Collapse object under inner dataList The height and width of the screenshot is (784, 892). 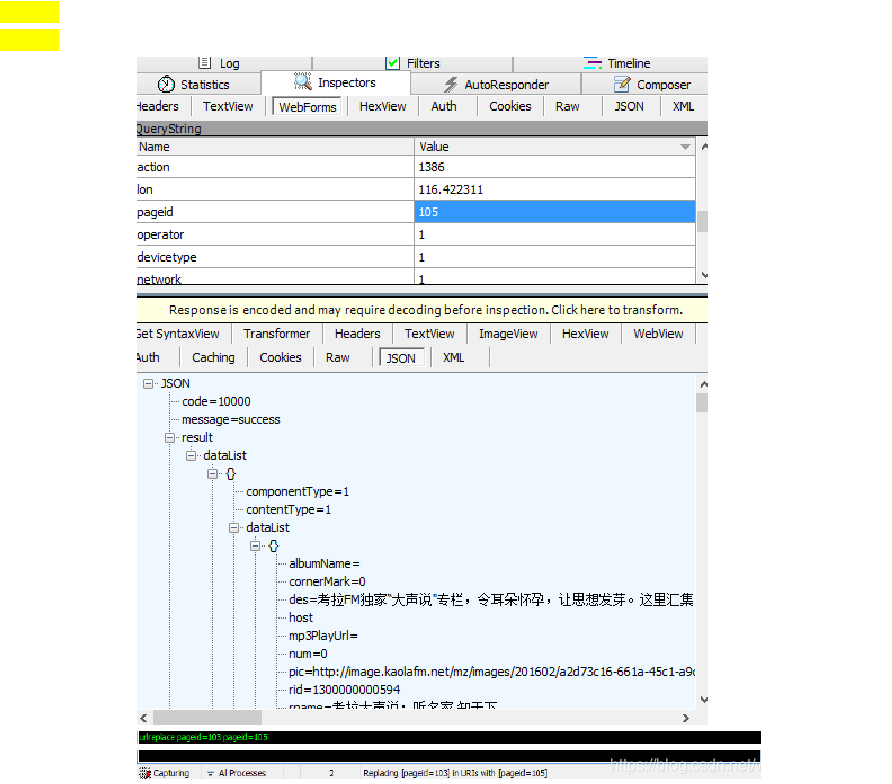pyautogui.click(x=255, y=546)
